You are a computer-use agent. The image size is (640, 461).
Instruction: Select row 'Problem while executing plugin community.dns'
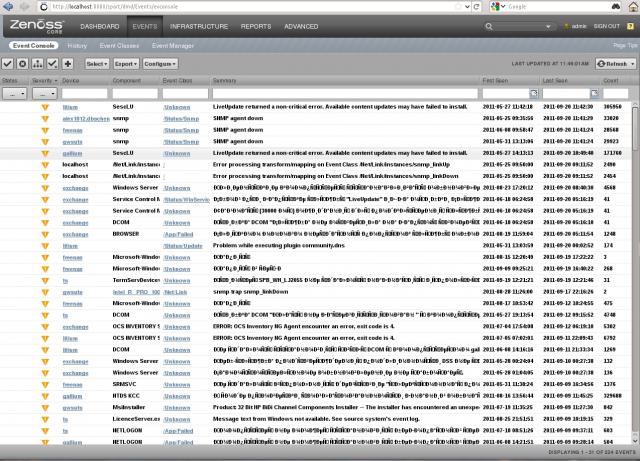[x=315, y=246]
